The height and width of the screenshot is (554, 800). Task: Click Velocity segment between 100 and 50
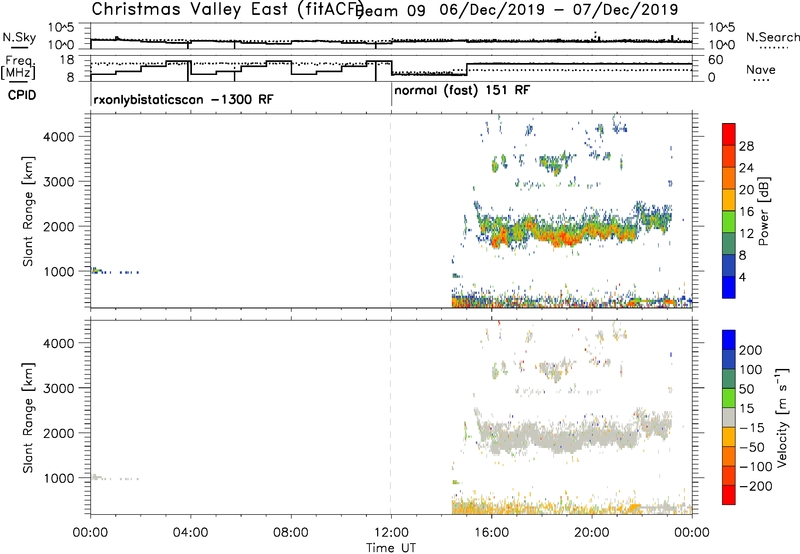729,379
